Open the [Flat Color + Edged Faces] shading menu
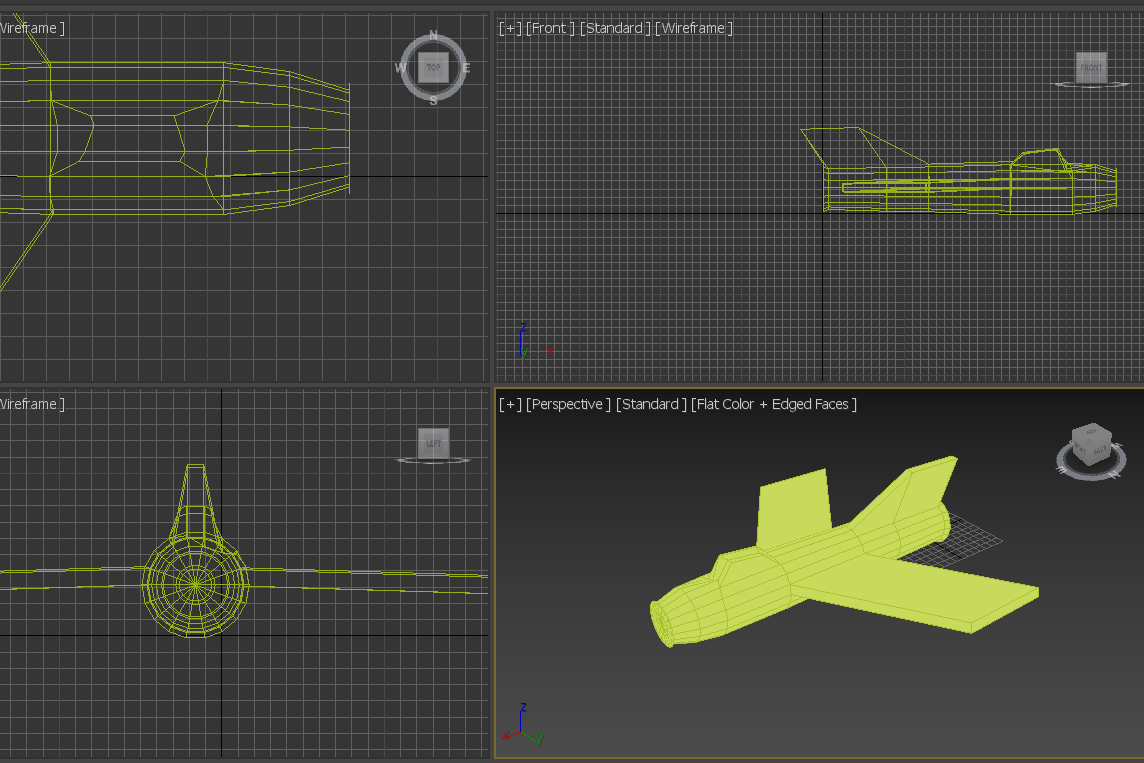 point(773,404)
